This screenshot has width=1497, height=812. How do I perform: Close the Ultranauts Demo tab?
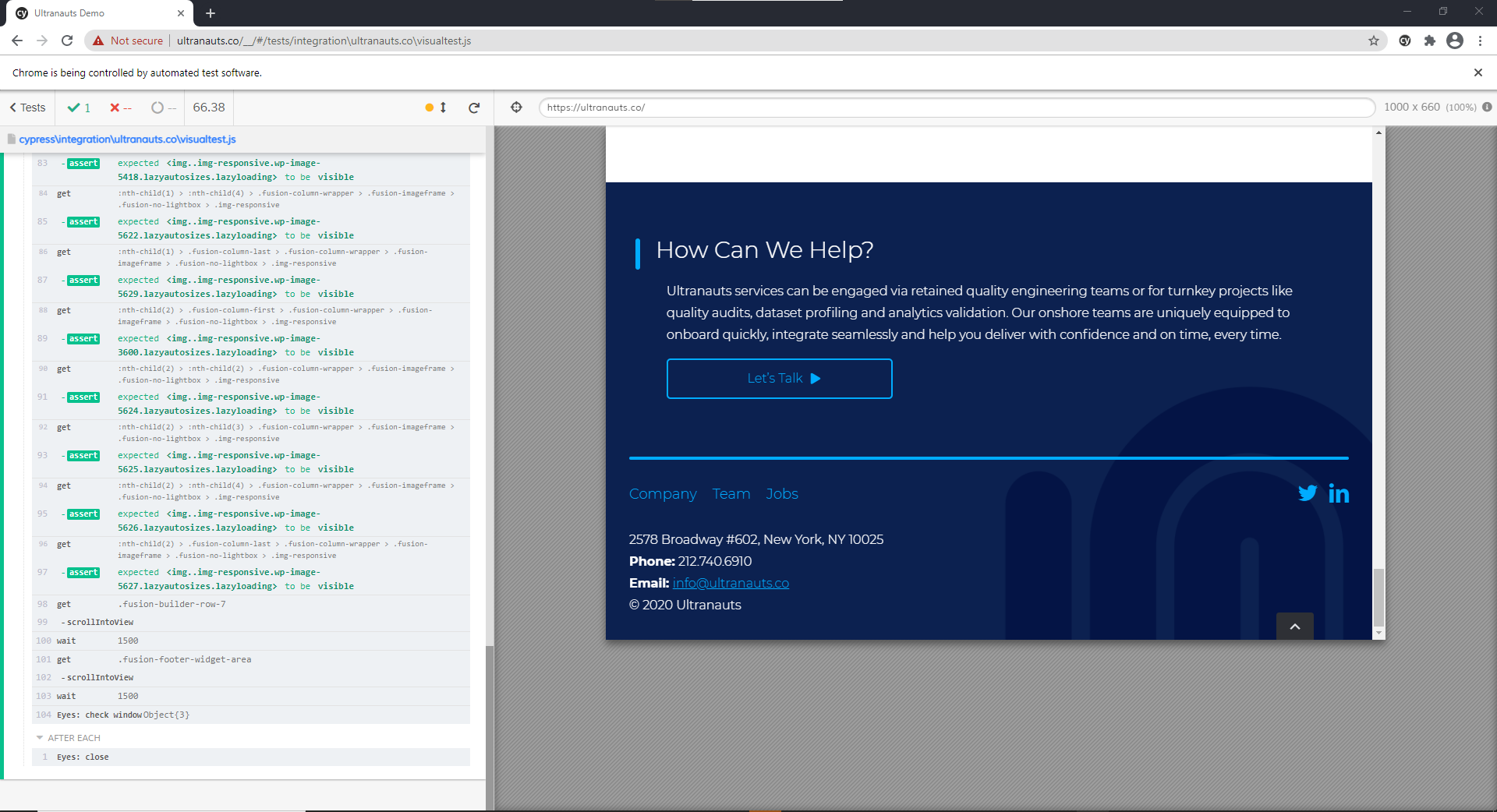coord(181,13)
